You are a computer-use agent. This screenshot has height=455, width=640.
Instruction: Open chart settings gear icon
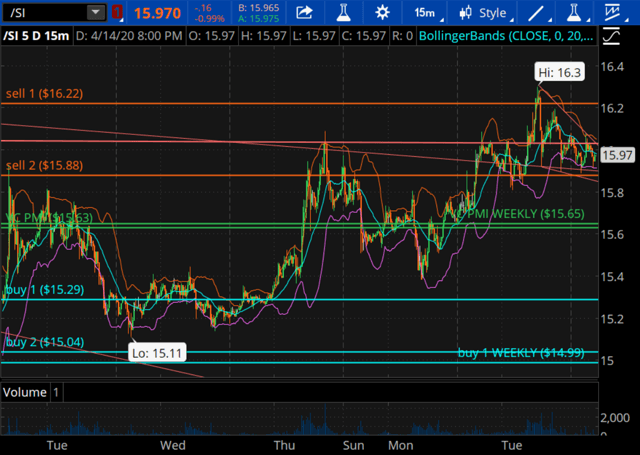tap(382, 13)
